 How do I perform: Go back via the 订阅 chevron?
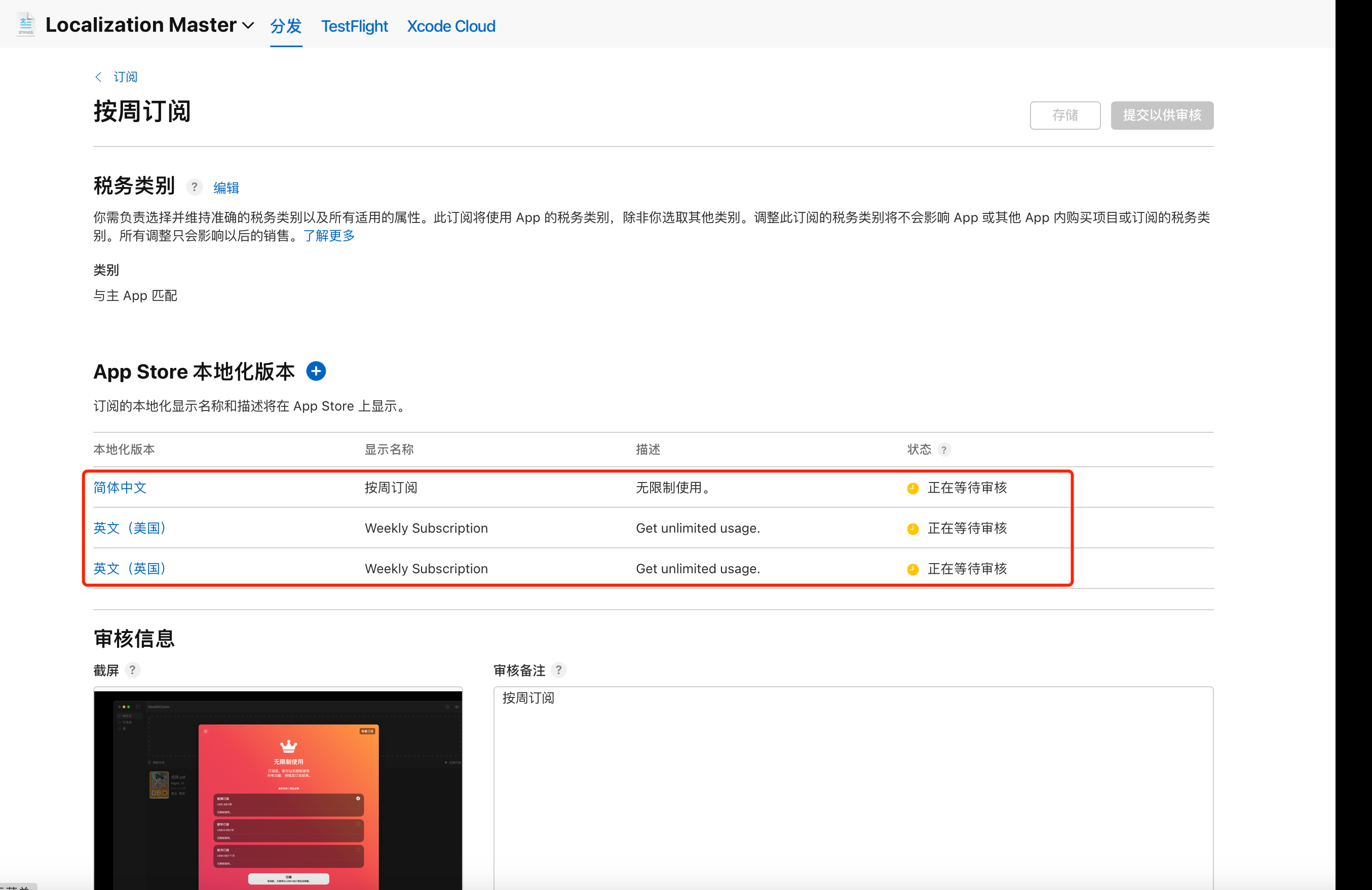pyautogui.click(x=99, y=77)
